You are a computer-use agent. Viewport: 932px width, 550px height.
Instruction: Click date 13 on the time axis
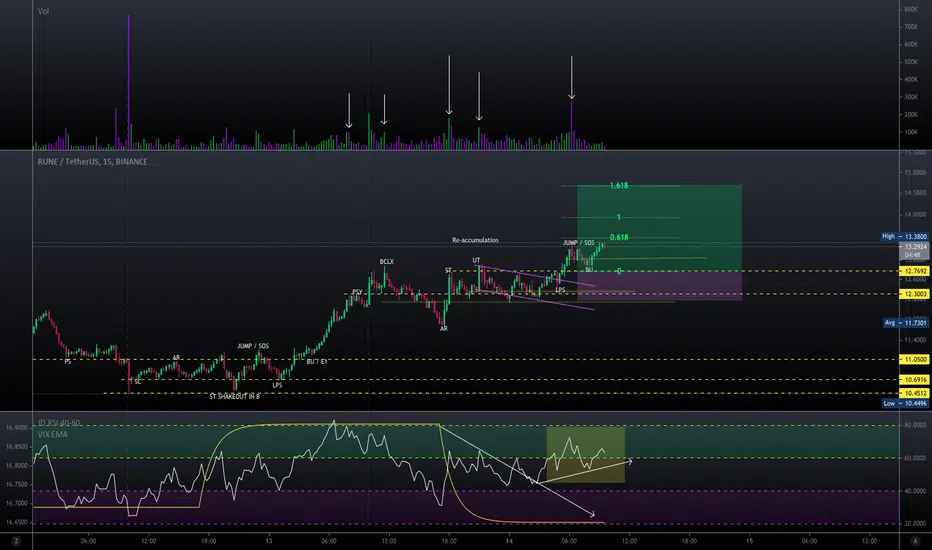[269, 541]
